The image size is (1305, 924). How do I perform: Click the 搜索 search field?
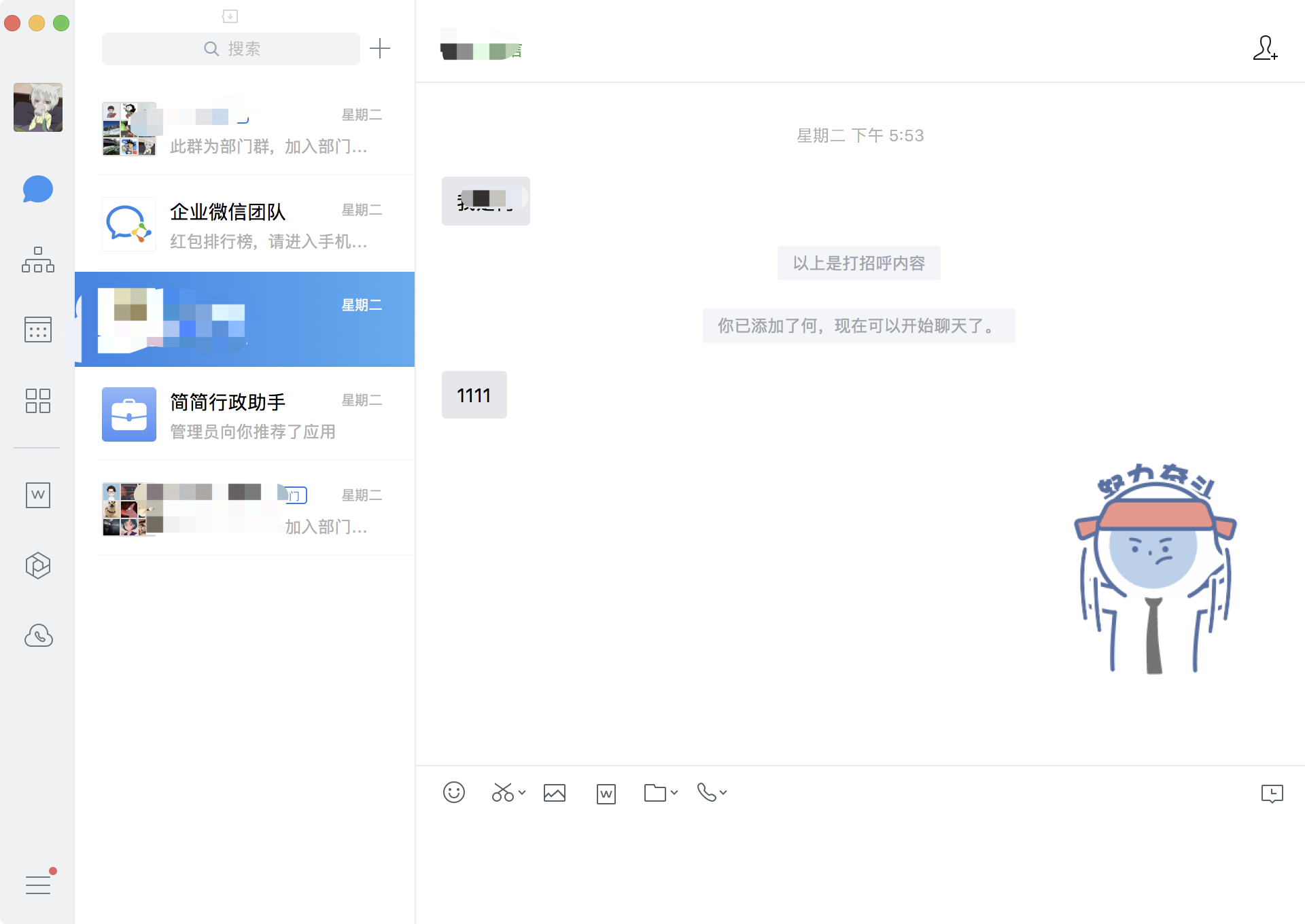[x=231, y=49]
